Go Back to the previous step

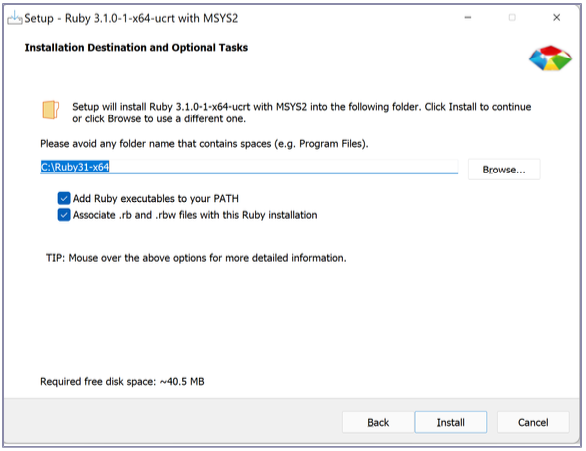coord(378,422)
